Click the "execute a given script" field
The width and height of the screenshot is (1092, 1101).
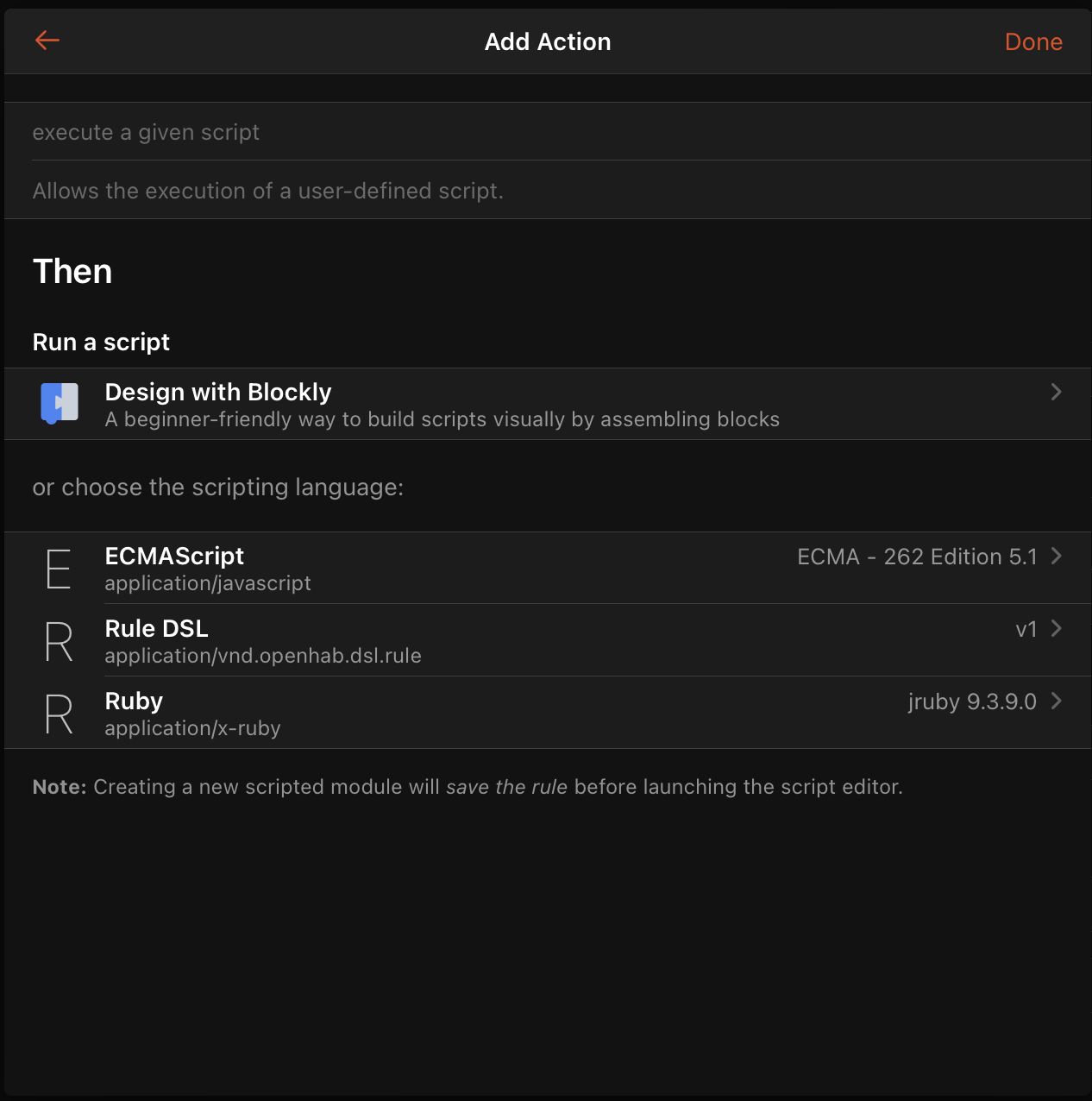click(345, 132)
